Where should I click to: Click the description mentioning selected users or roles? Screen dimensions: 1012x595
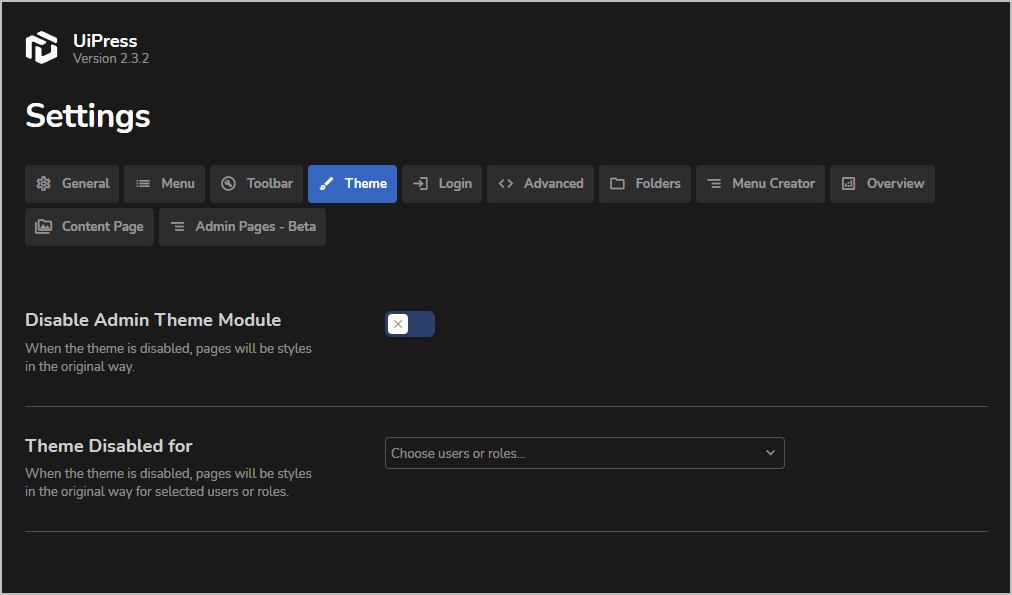168,483
